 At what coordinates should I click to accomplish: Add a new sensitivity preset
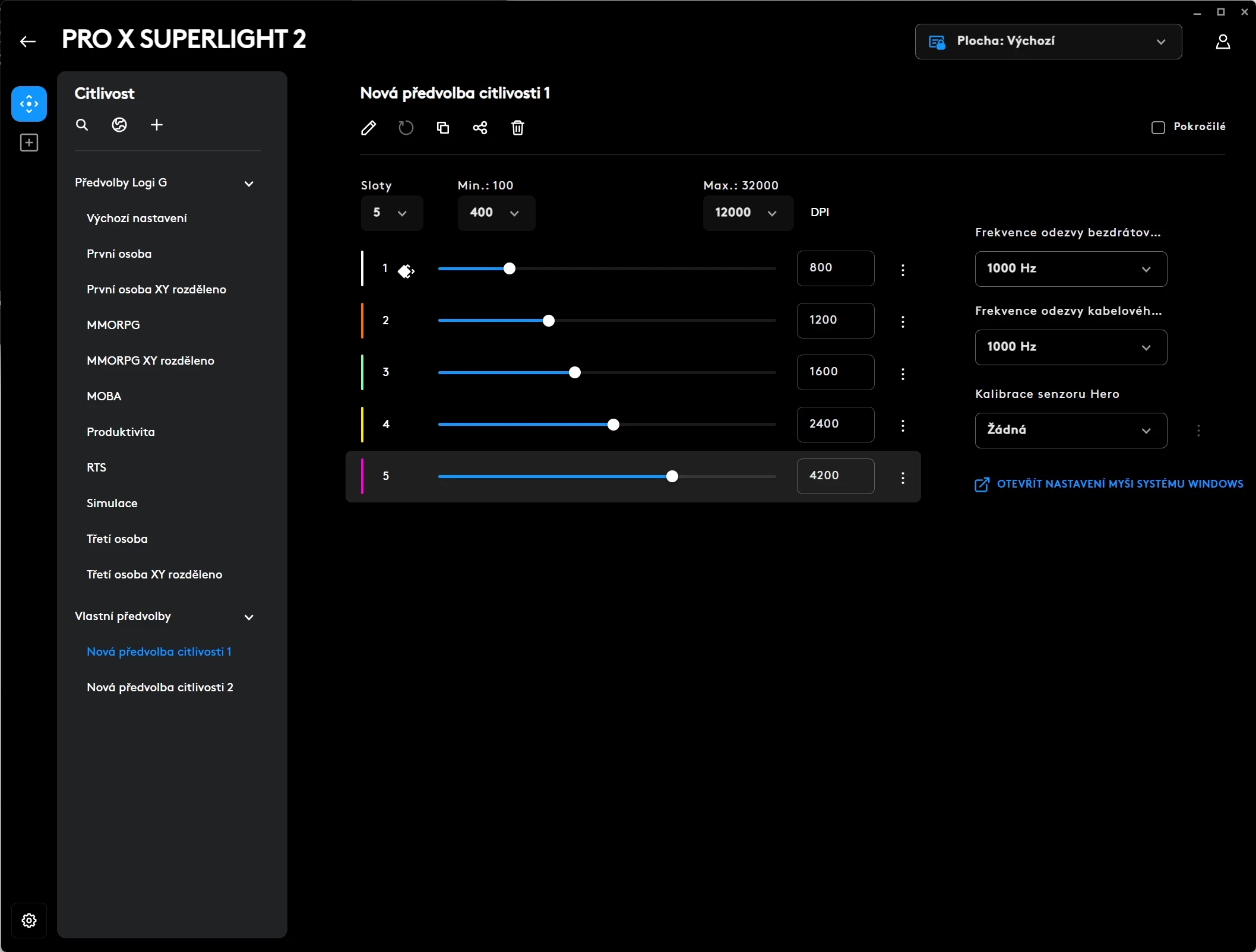pos(157,125)
